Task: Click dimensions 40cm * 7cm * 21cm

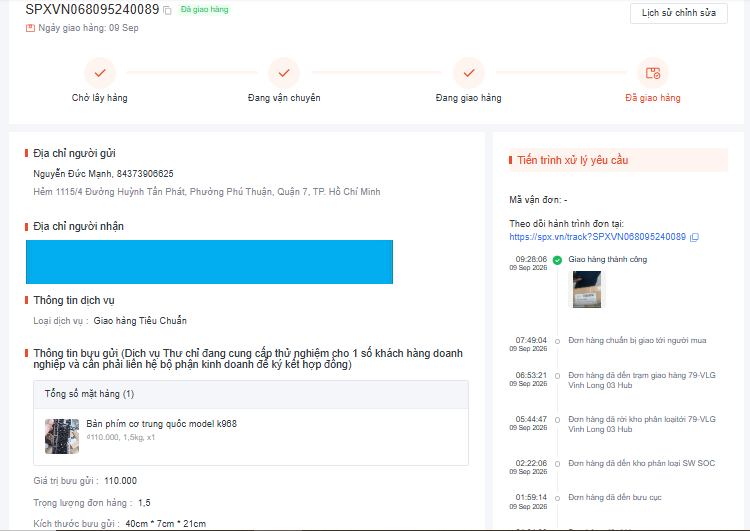Action: pos(166,524)
